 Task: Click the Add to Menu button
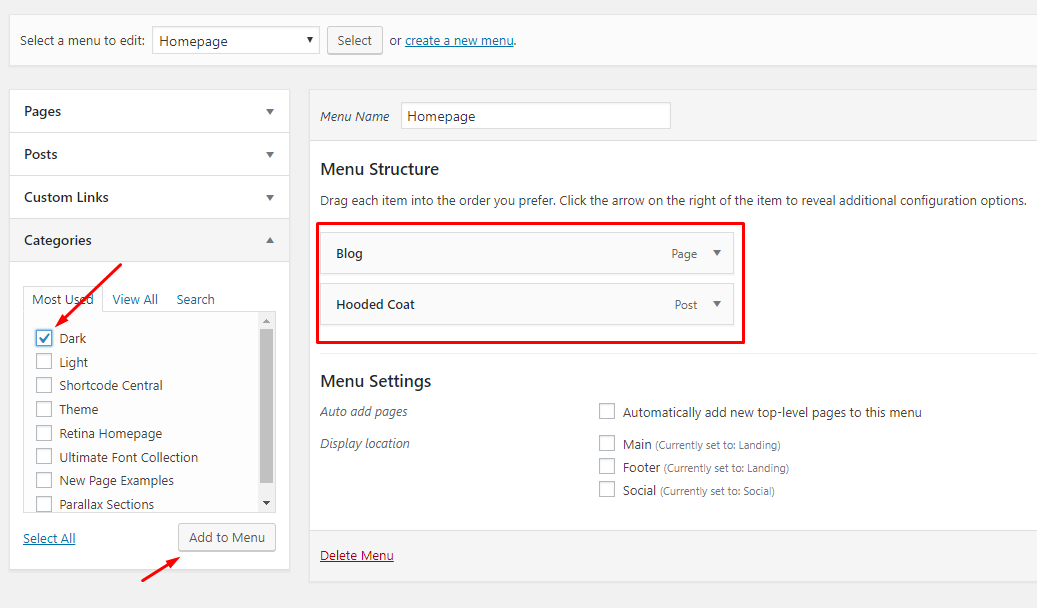click(x=227, y=538)
